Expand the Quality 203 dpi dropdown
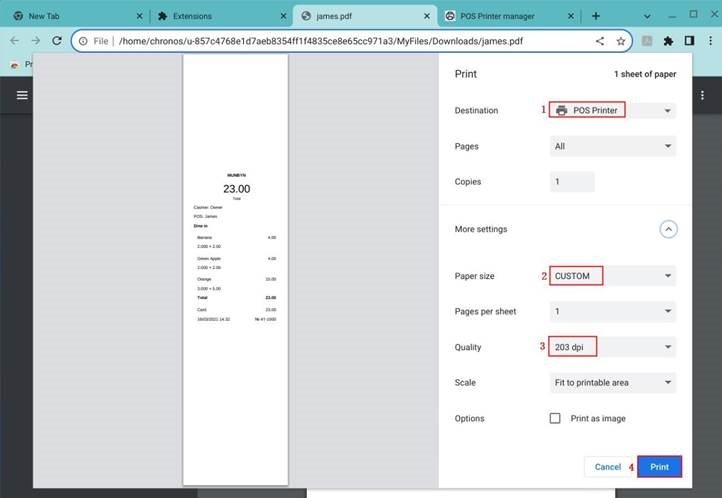The width and height of the screenshot is (722, 498). click(x=612, y=347)
